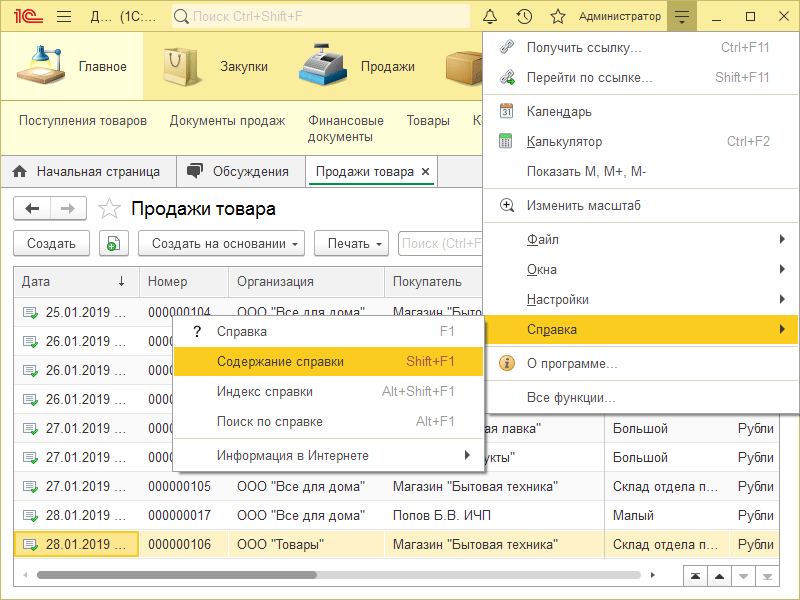This screenshot has width=800, height=600.
Task: Open Справка F1 in submenu
Action: [328, 332]
